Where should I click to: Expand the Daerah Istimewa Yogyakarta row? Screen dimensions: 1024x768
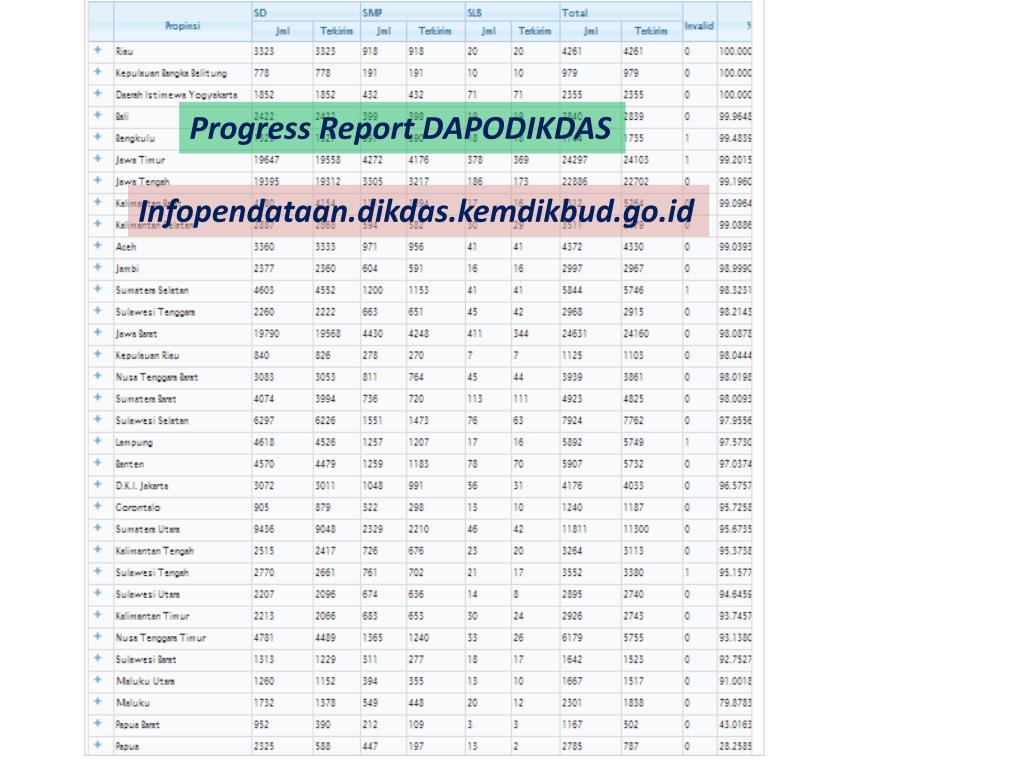(x=98, y=93)
